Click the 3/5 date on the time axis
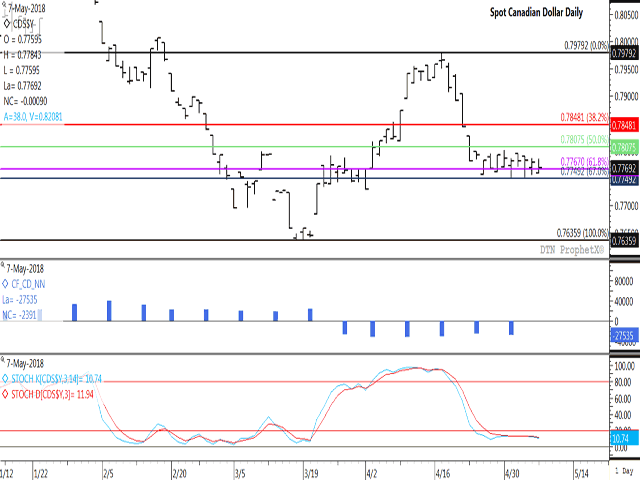This screenshot has width=640, height=480. tap(240, 473)
